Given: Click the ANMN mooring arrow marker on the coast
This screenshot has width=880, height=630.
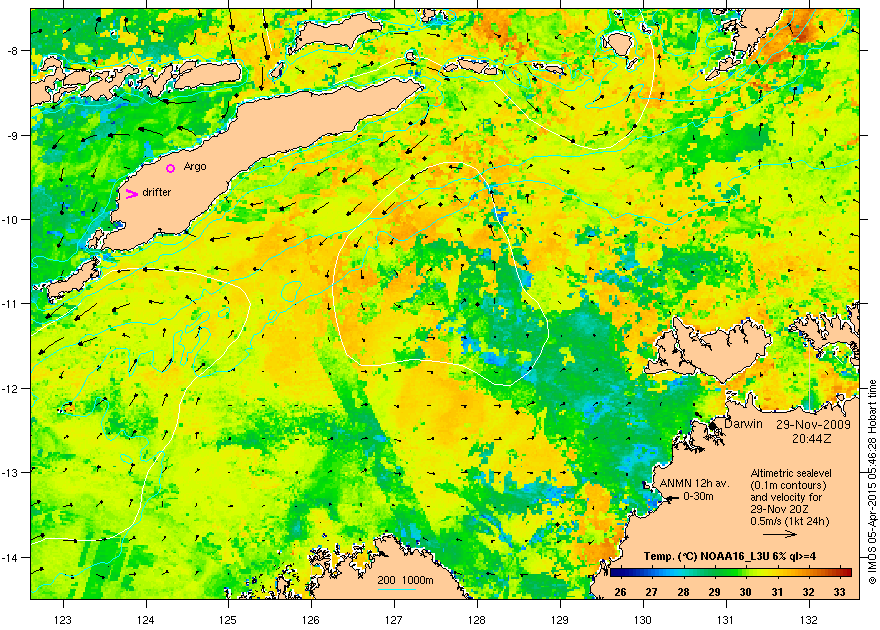Looking at the screenshot, I should coord(671,498).
